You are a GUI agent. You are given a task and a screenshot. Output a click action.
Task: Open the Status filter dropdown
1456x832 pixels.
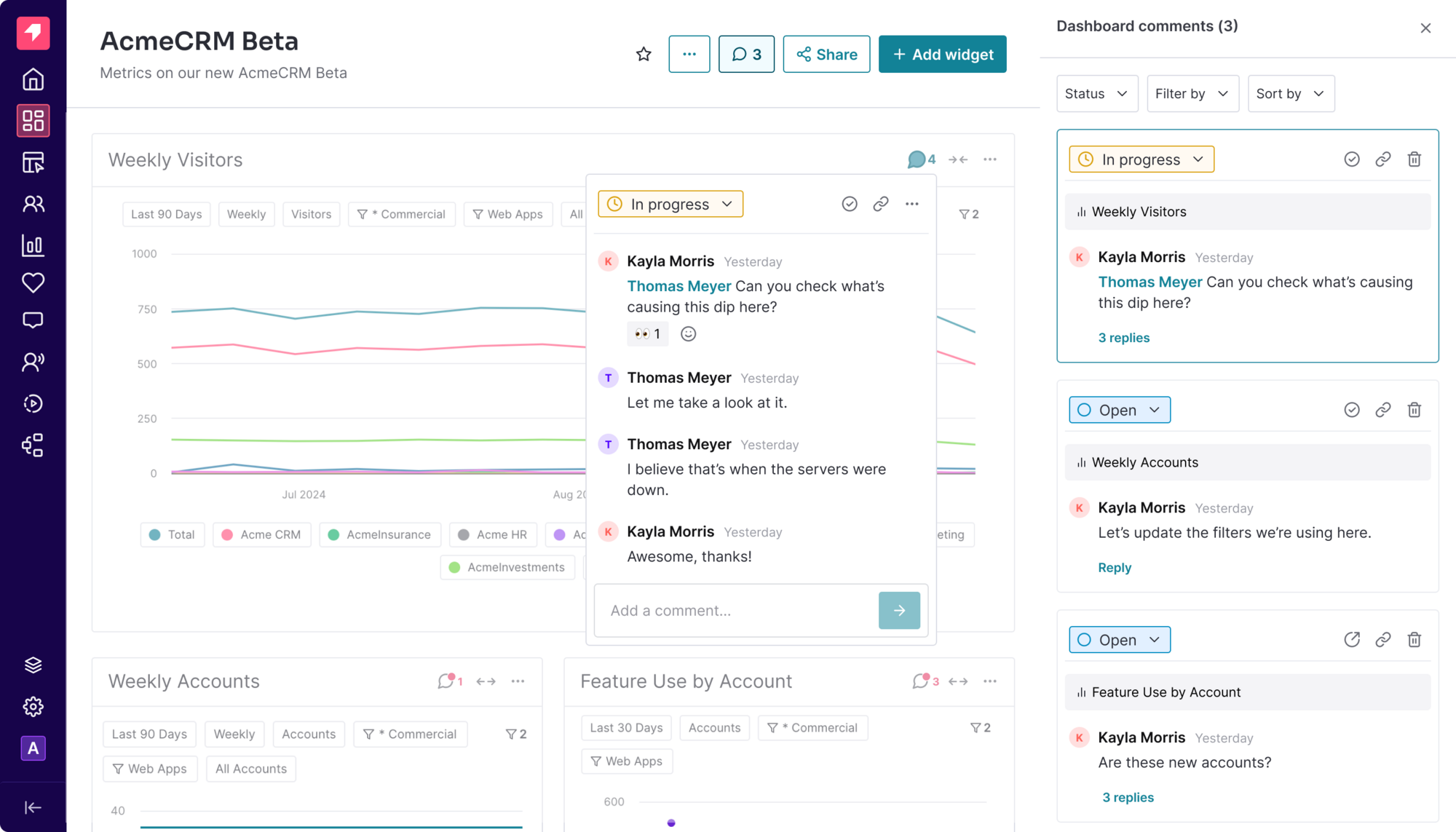click(x=1096, y=93)
